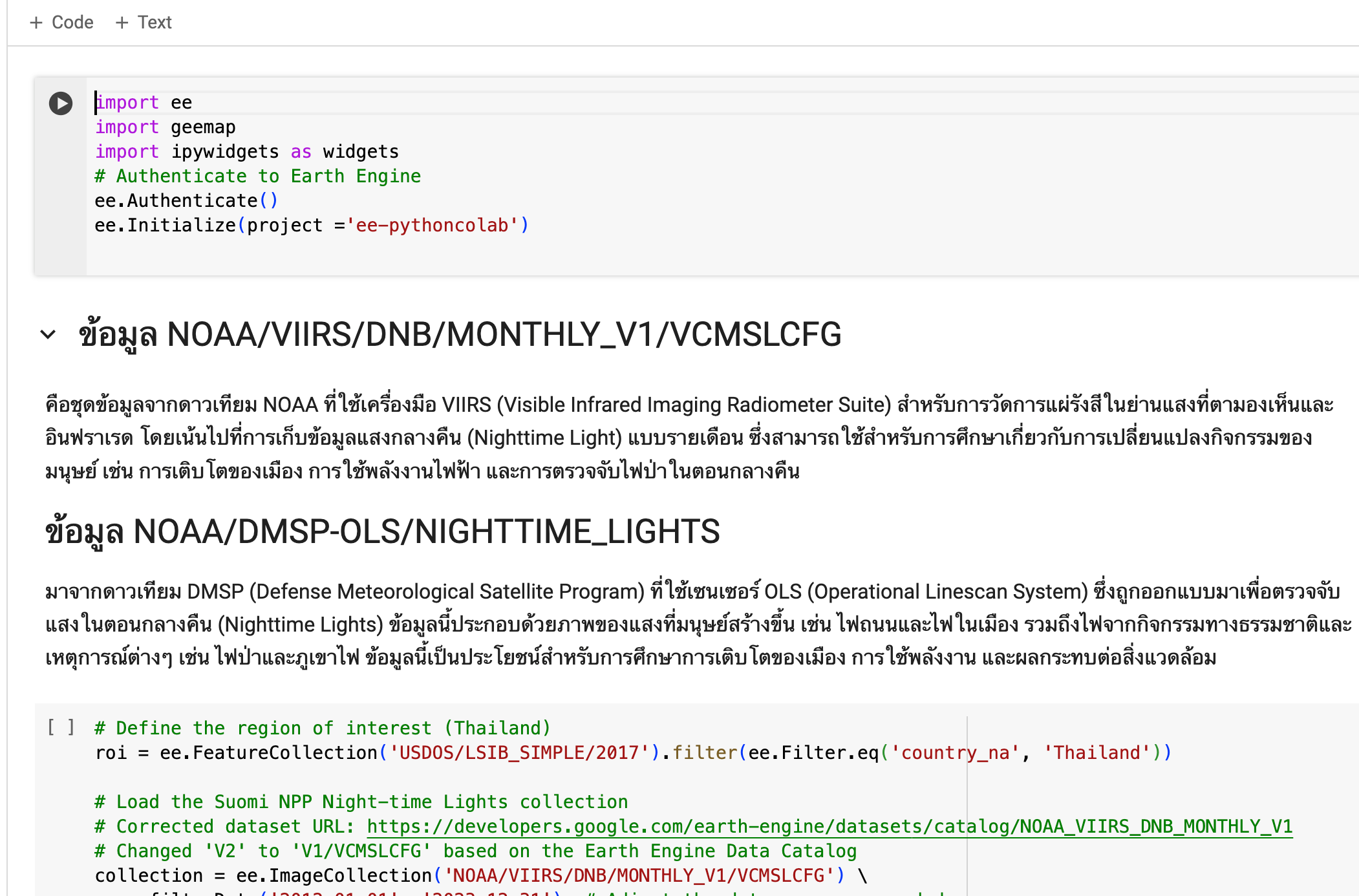Click the "# Changed 'V2' to" comment line

(x=476, y=851)
